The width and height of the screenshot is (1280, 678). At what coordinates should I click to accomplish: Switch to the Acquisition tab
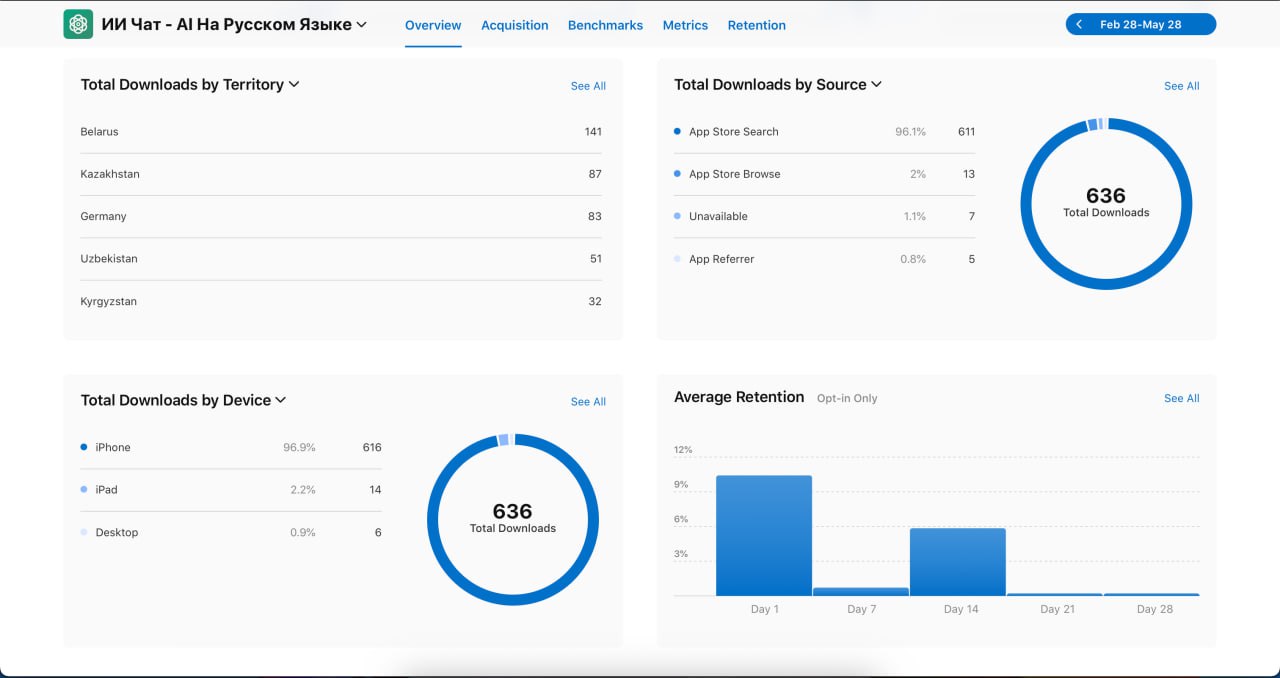point(514,25)
